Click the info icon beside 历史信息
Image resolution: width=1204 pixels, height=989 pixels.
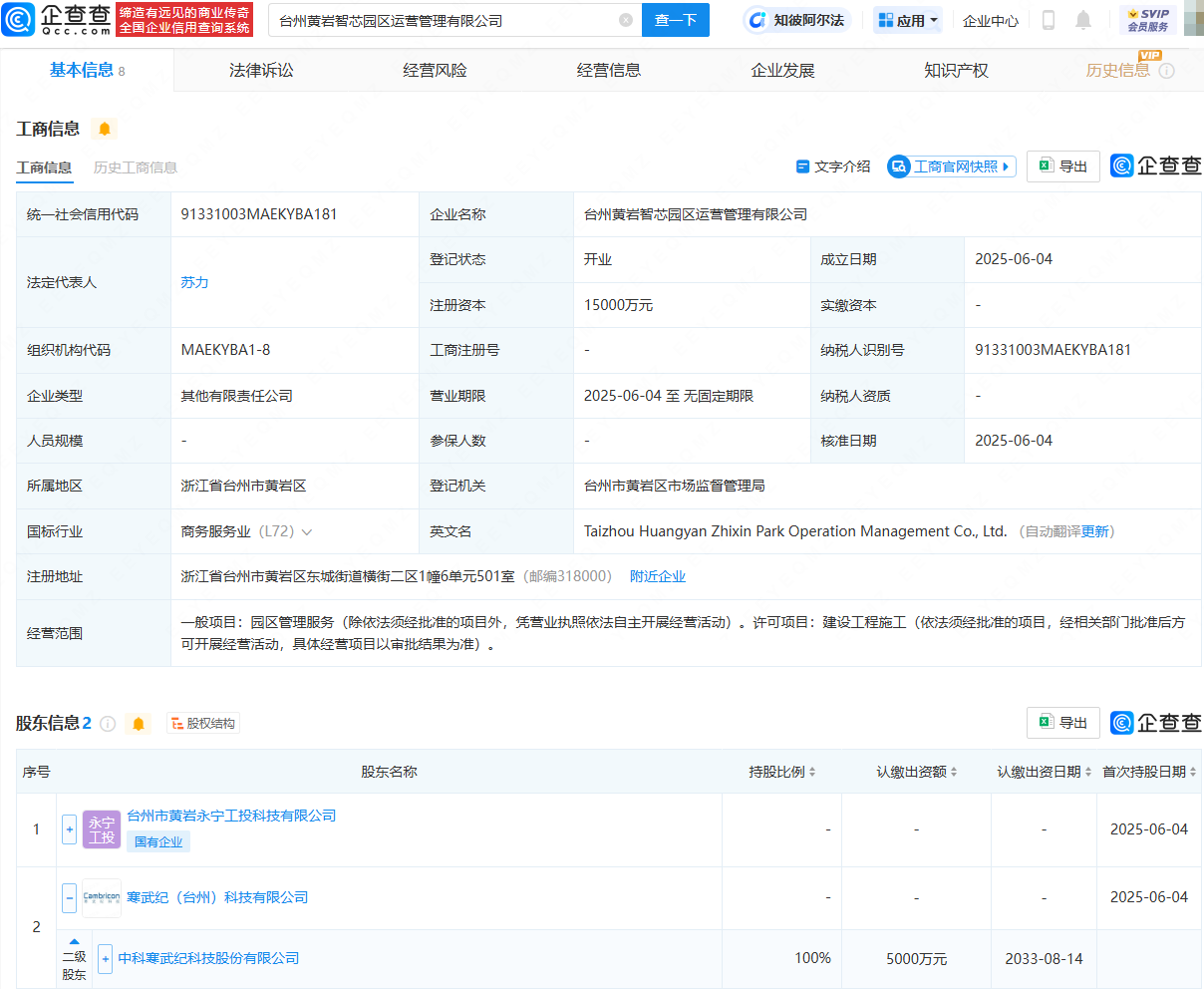click(1167, 71)
